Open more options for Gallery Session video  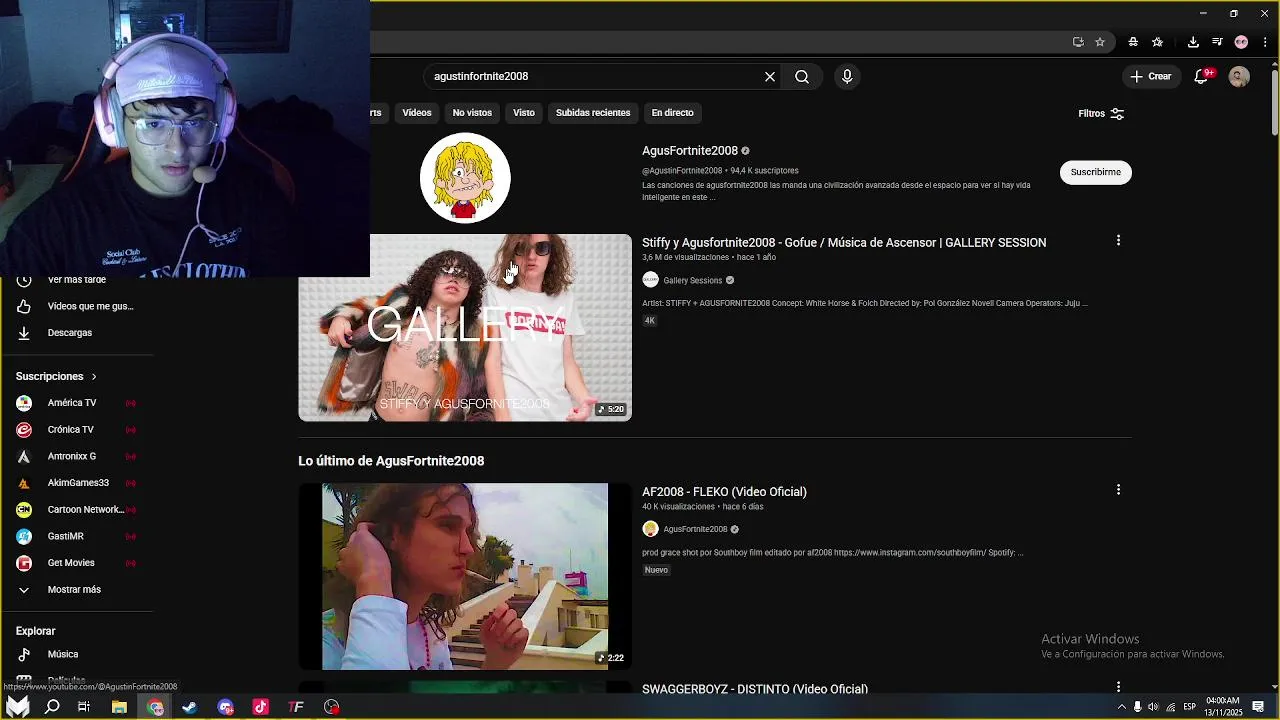[1118, 241]
